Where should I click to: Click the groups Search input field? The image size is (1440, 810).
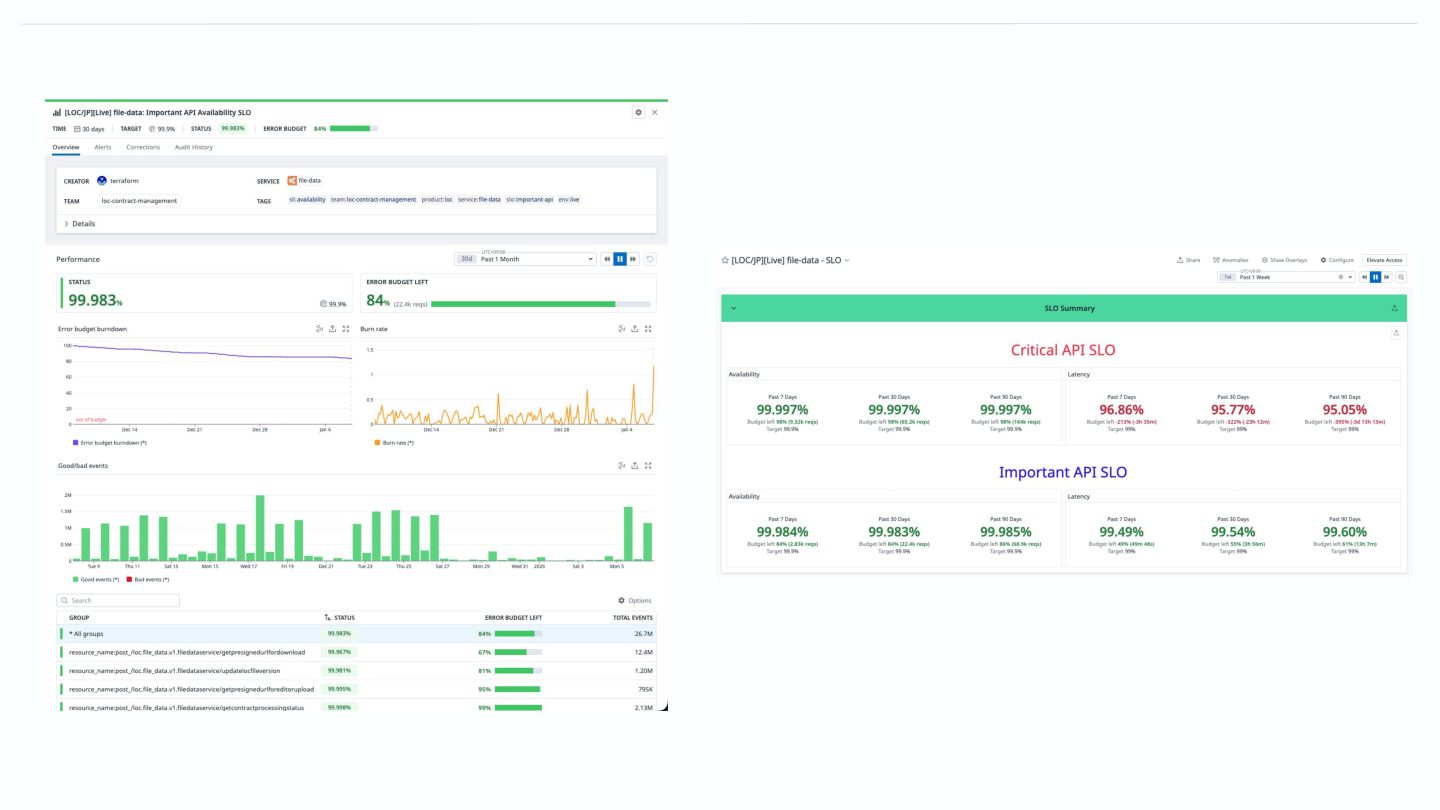click(x=118, y=600)
